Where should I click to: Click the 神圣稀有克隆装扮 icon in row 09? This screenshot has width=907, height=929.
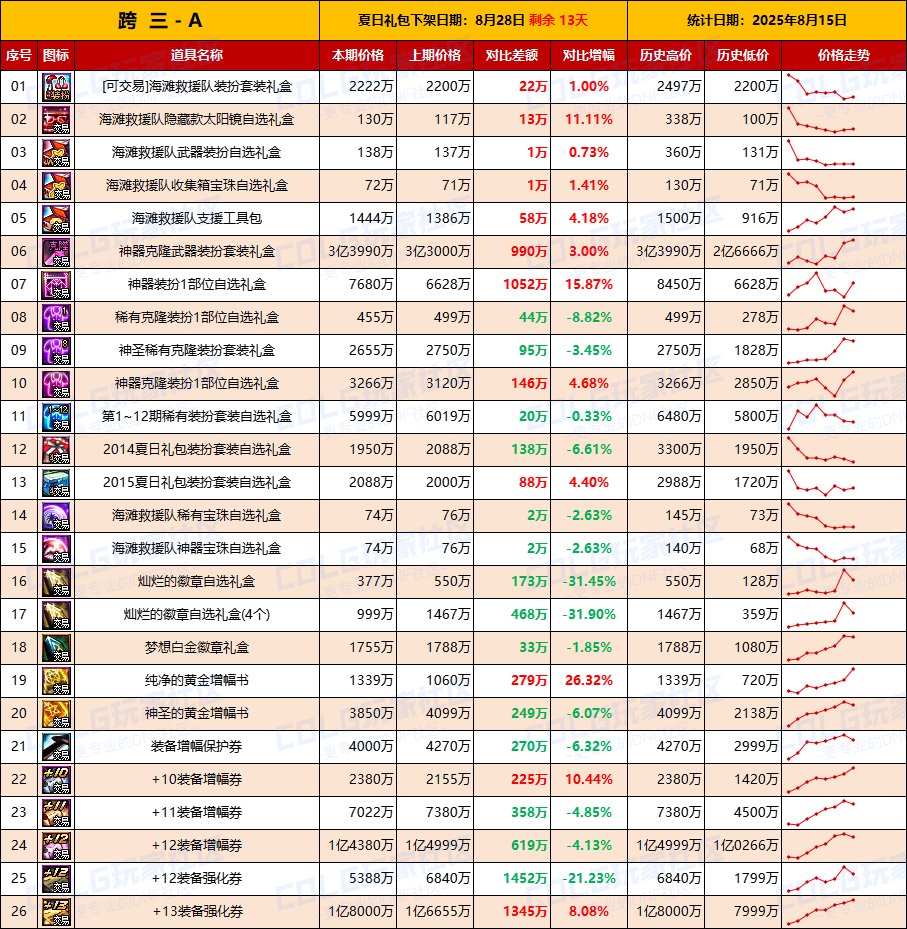coord(56,351)
